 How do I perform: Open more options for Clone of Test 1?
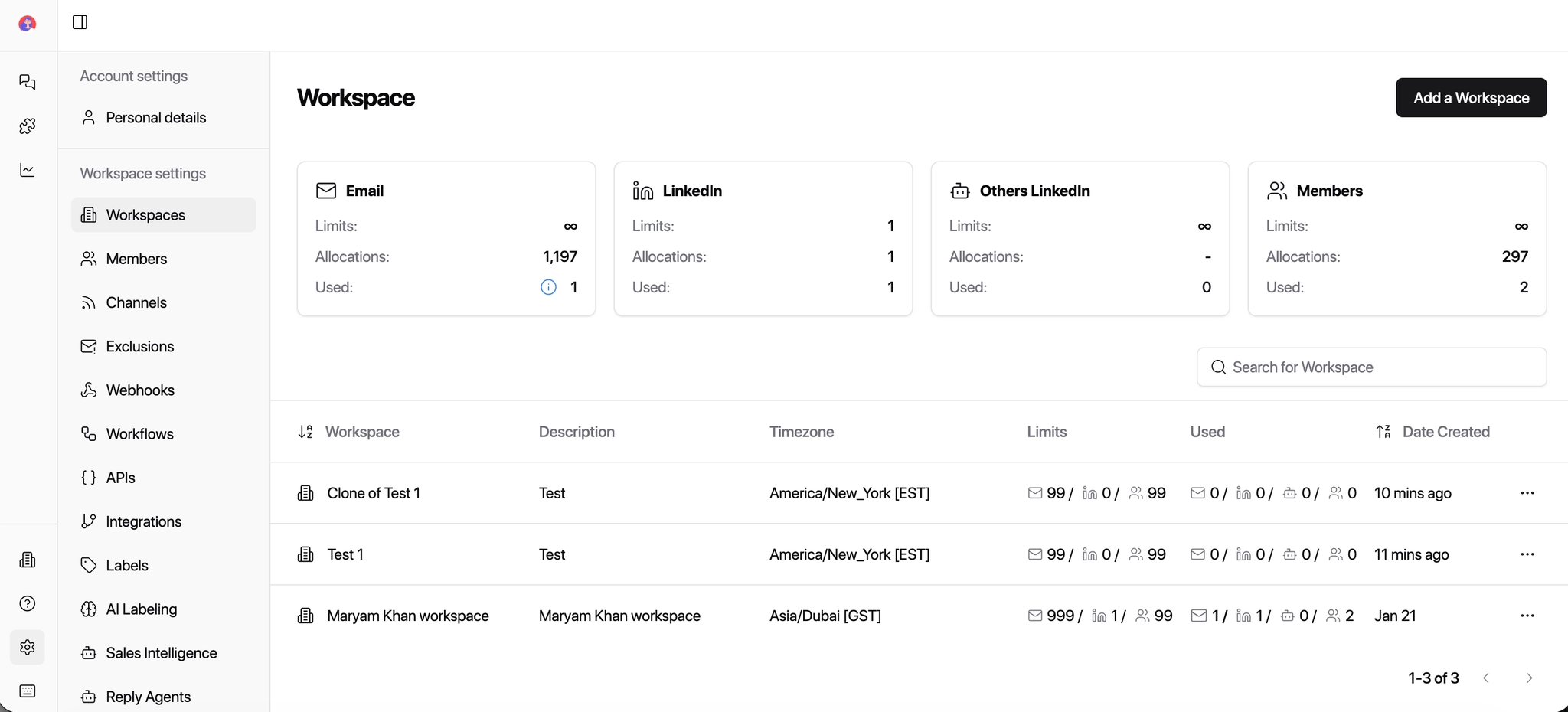tap(1527, 493)
